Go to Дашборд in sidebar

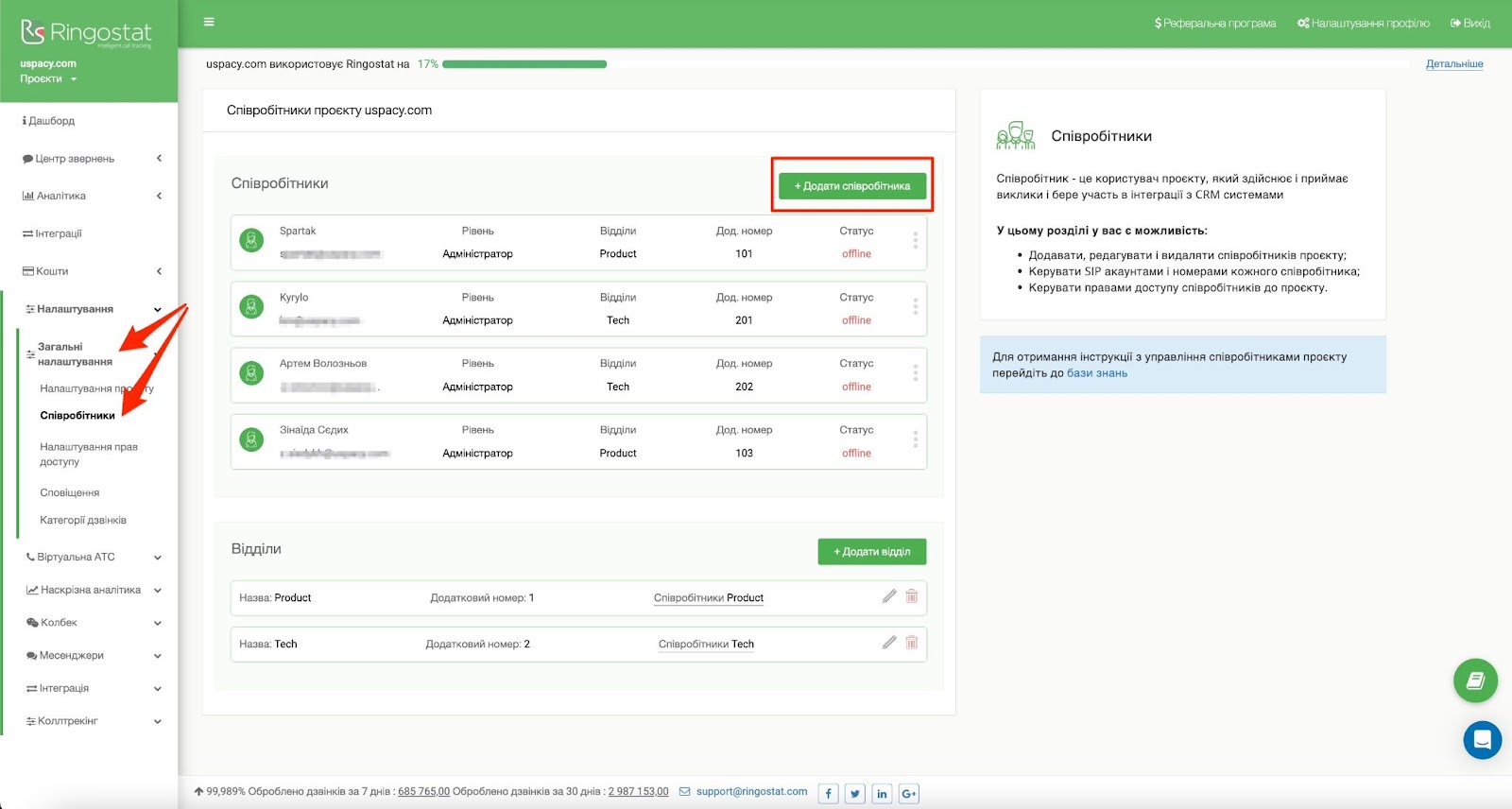(x=48, y=121)
